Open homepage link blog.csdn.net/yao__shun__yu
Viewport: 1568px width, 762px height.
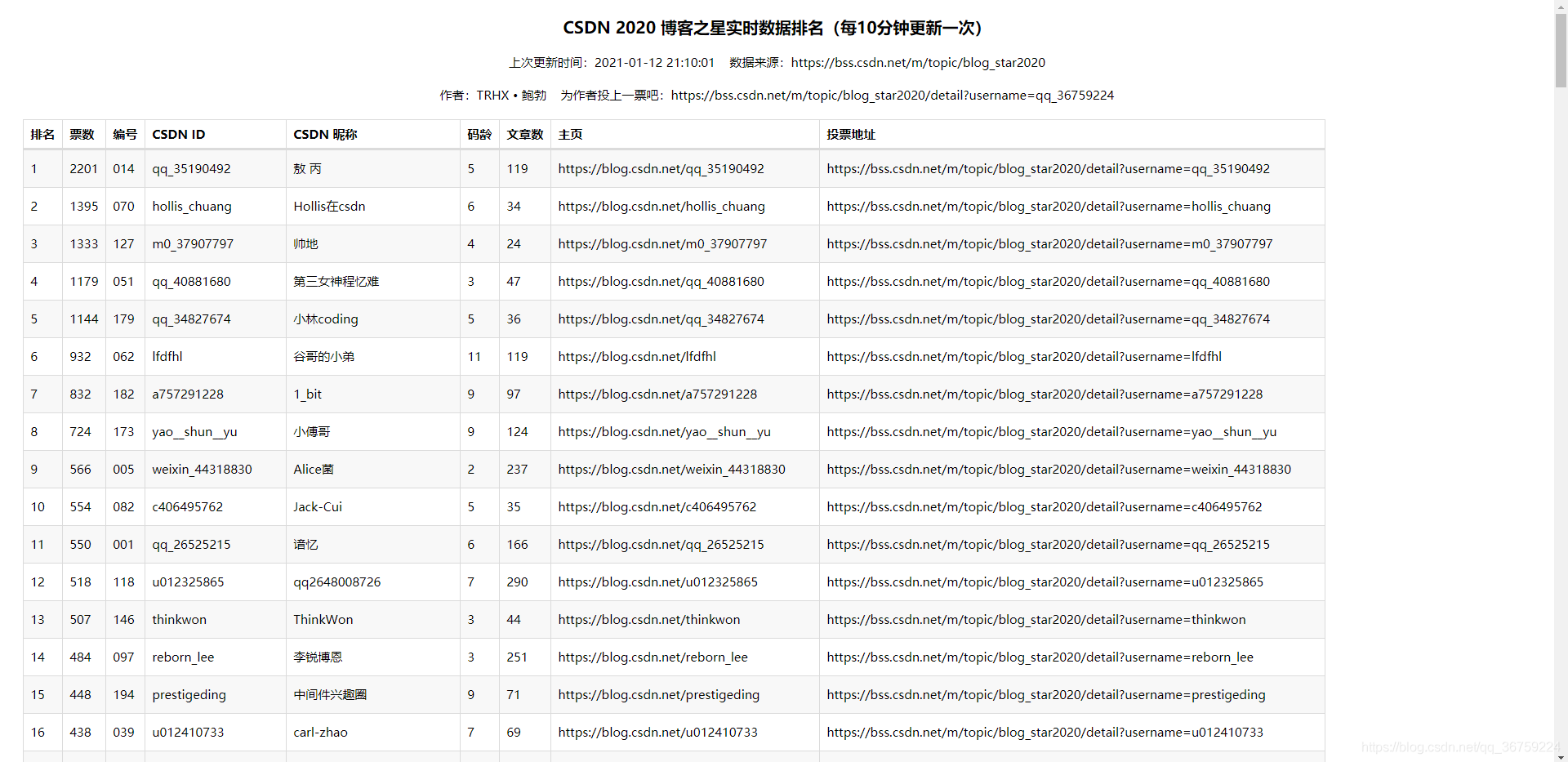665,432
